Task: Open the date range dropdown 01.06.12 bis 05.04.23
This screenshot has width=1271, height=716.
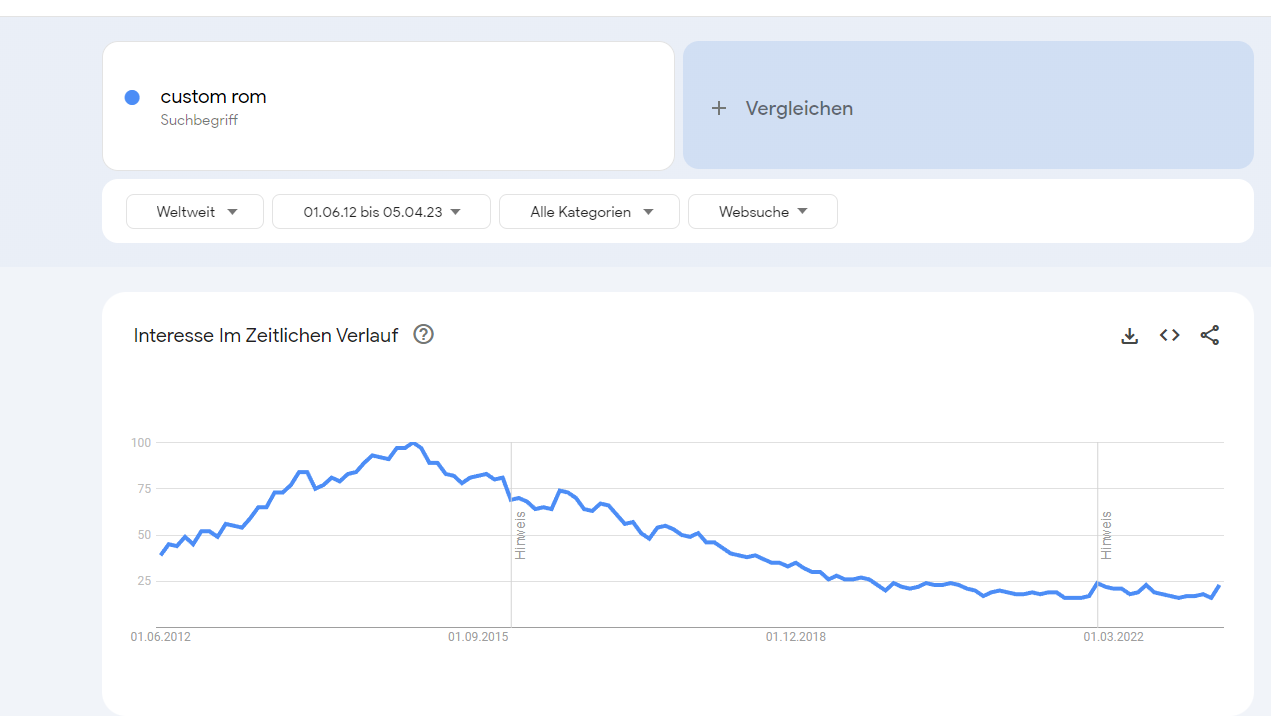Action: pyautogui.click(x=381, y=212)
